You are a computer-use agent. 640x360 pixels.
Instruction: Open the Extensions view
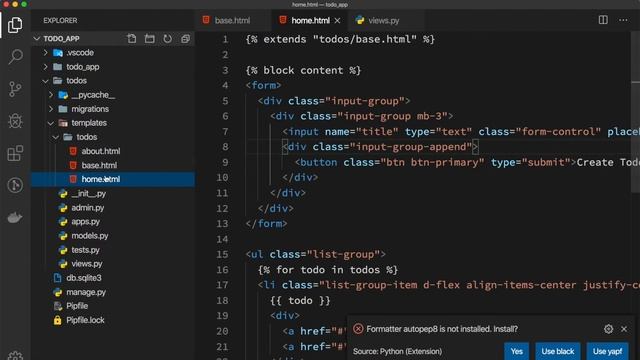coord(15,153)
